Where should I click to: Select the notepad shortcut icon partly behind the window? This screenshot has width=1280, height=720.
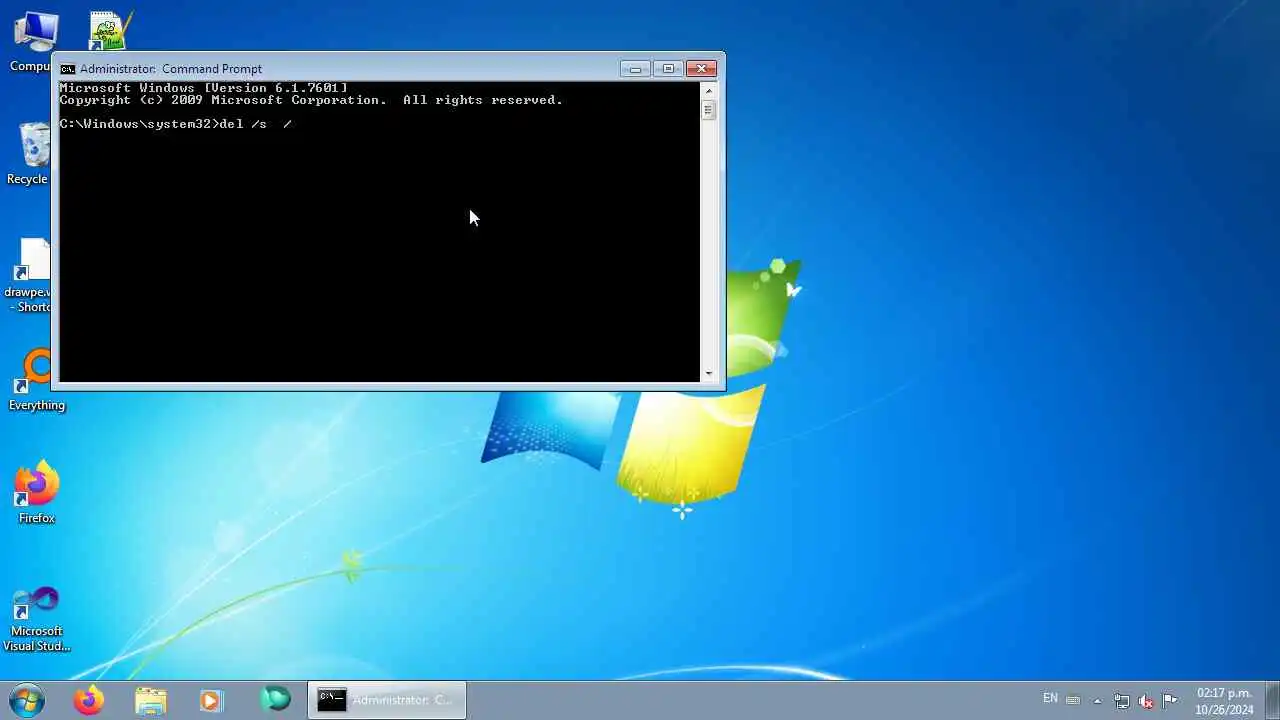click(110, 30)
